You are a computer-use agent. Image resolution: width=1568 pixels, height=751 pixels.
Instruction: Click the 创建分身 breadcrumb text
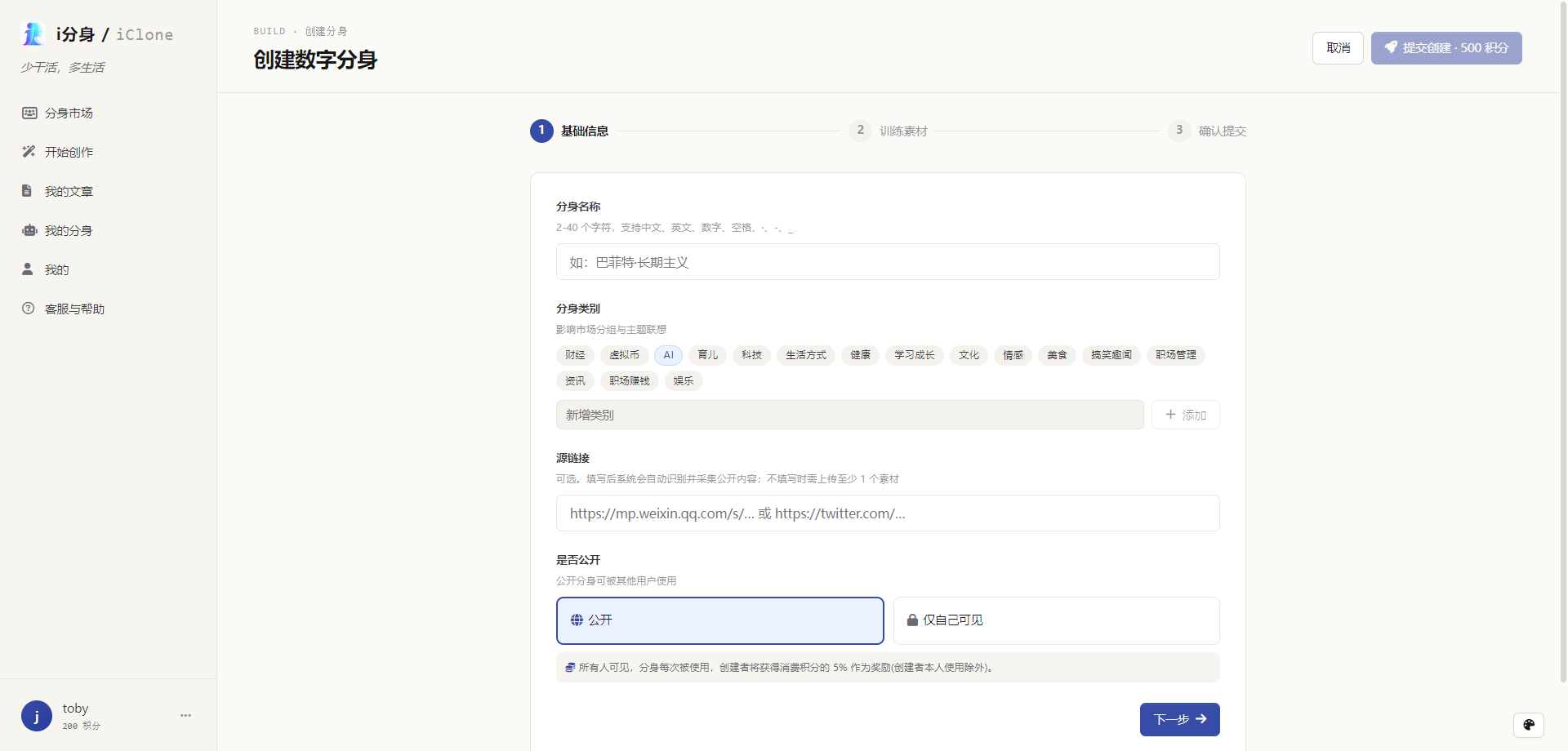(x=326, y=31)
